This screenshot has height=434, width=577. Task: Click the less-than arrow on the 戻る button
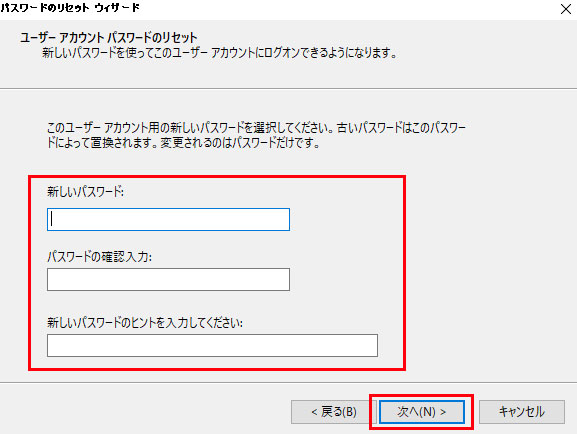pos(314,412)
